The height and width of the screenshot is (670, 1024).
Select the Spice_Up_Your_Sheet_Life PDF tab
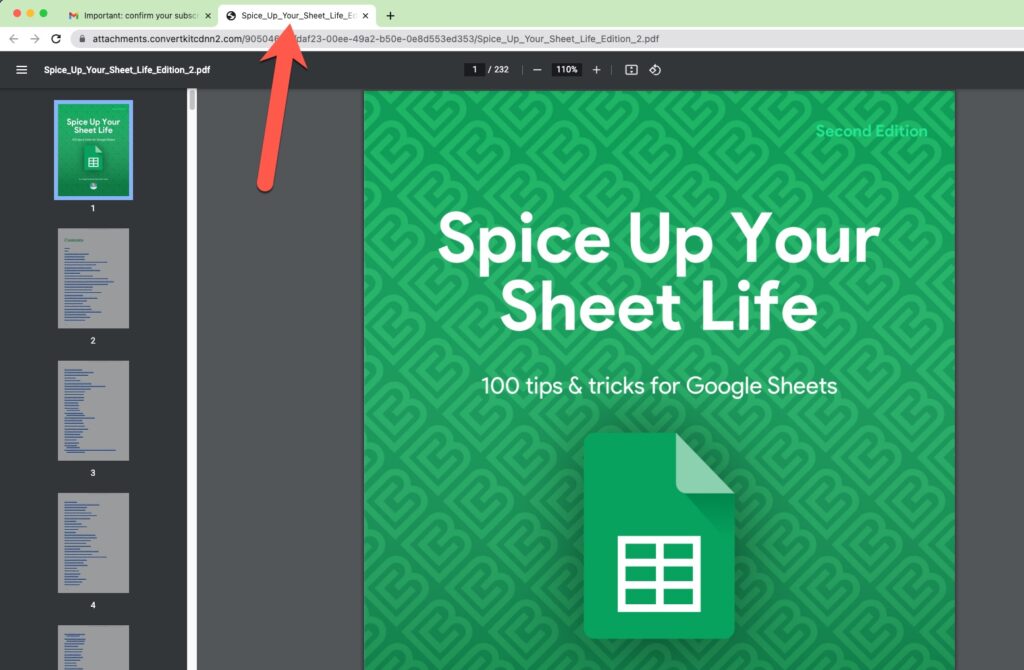[x=298, y=16]
